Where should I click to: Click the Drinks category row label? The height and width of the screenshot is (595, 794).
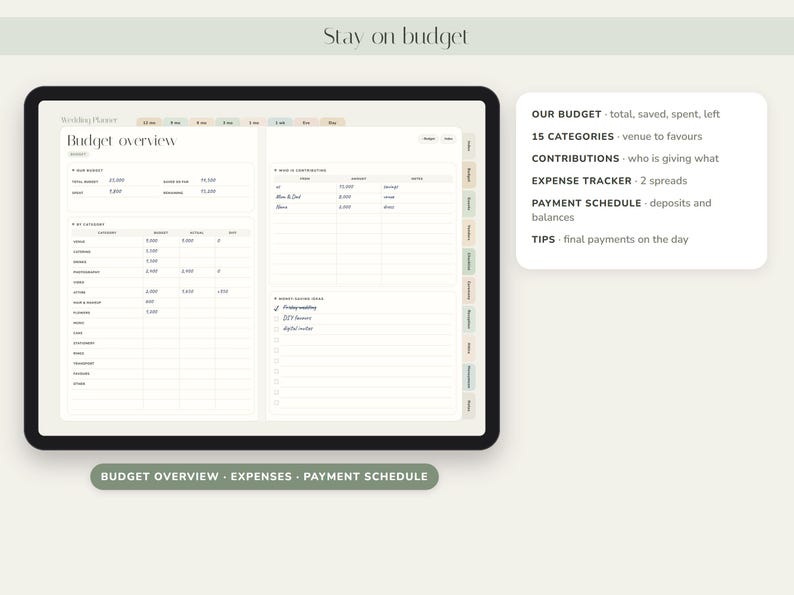[80, 262]
